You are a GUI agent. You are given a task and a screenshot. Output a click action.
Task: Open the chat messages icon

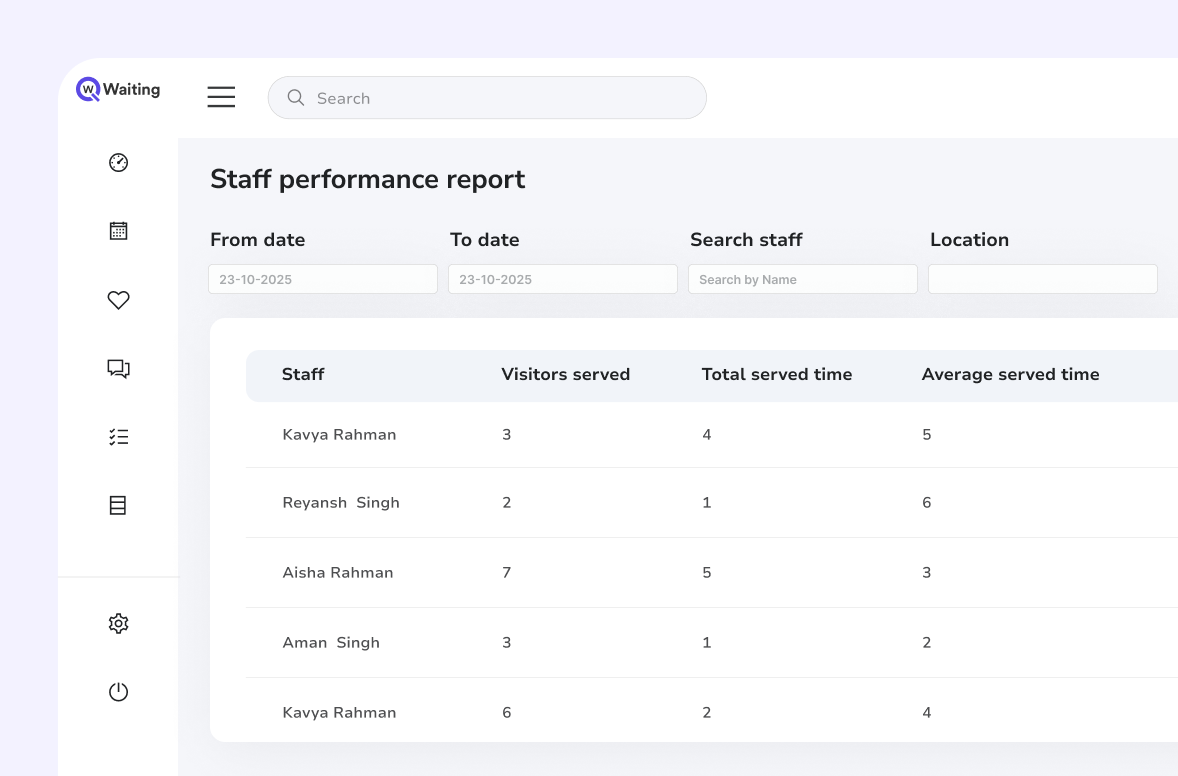[x=118, y=368]
